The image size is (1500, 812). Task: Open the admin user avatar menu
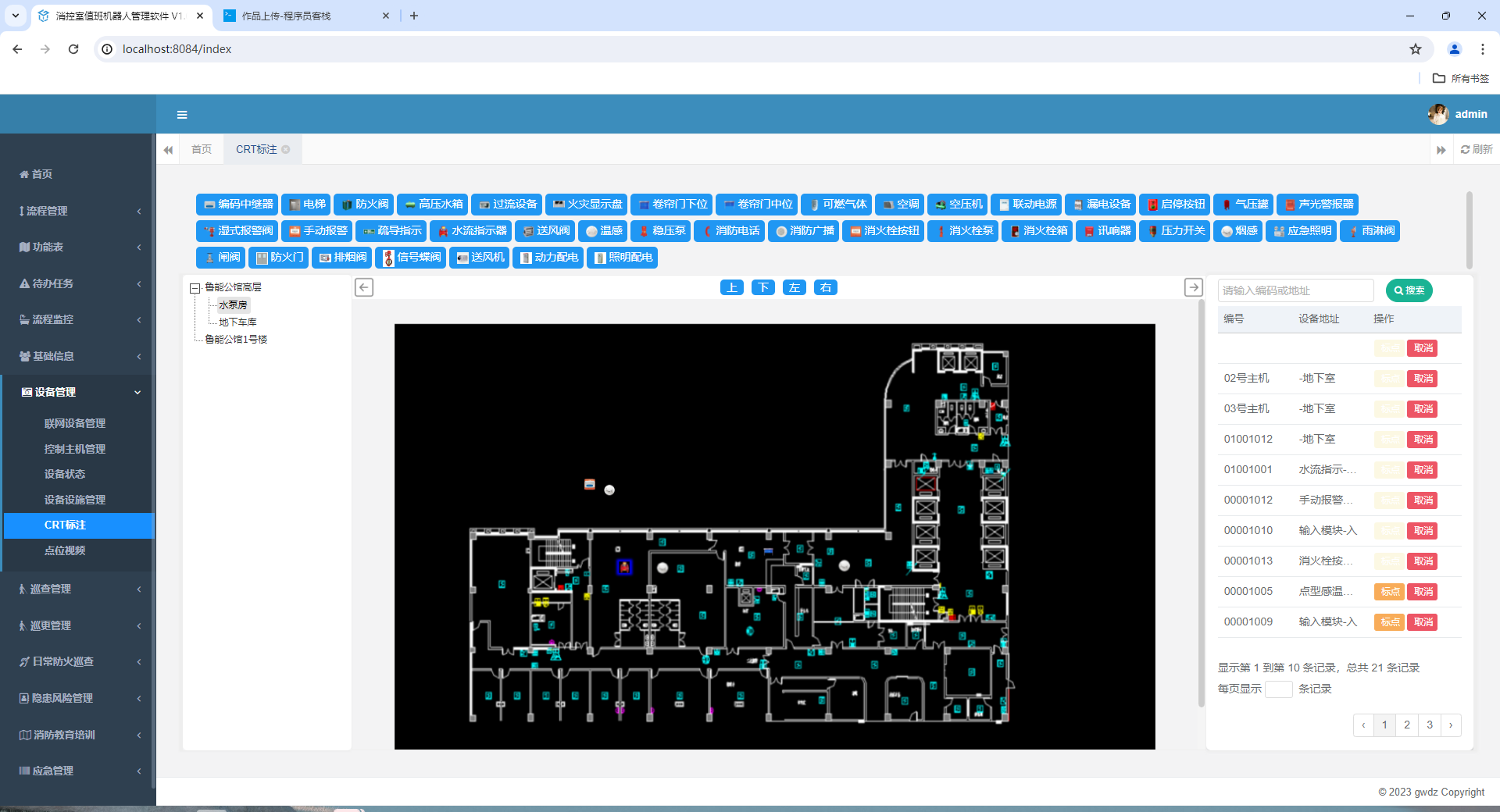click(1438, 114)
